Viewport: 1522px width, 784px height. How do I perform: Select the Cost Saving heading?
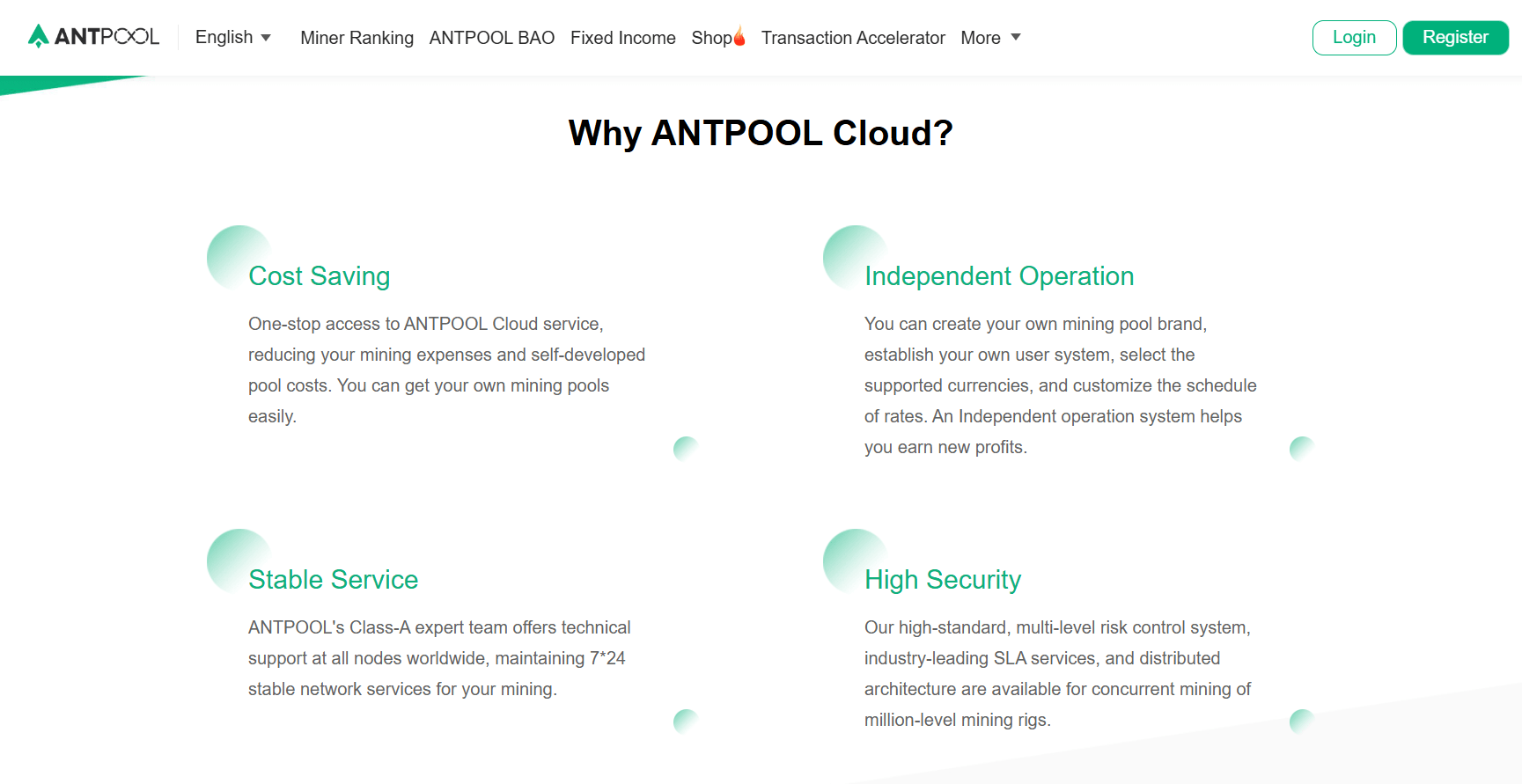319,276
